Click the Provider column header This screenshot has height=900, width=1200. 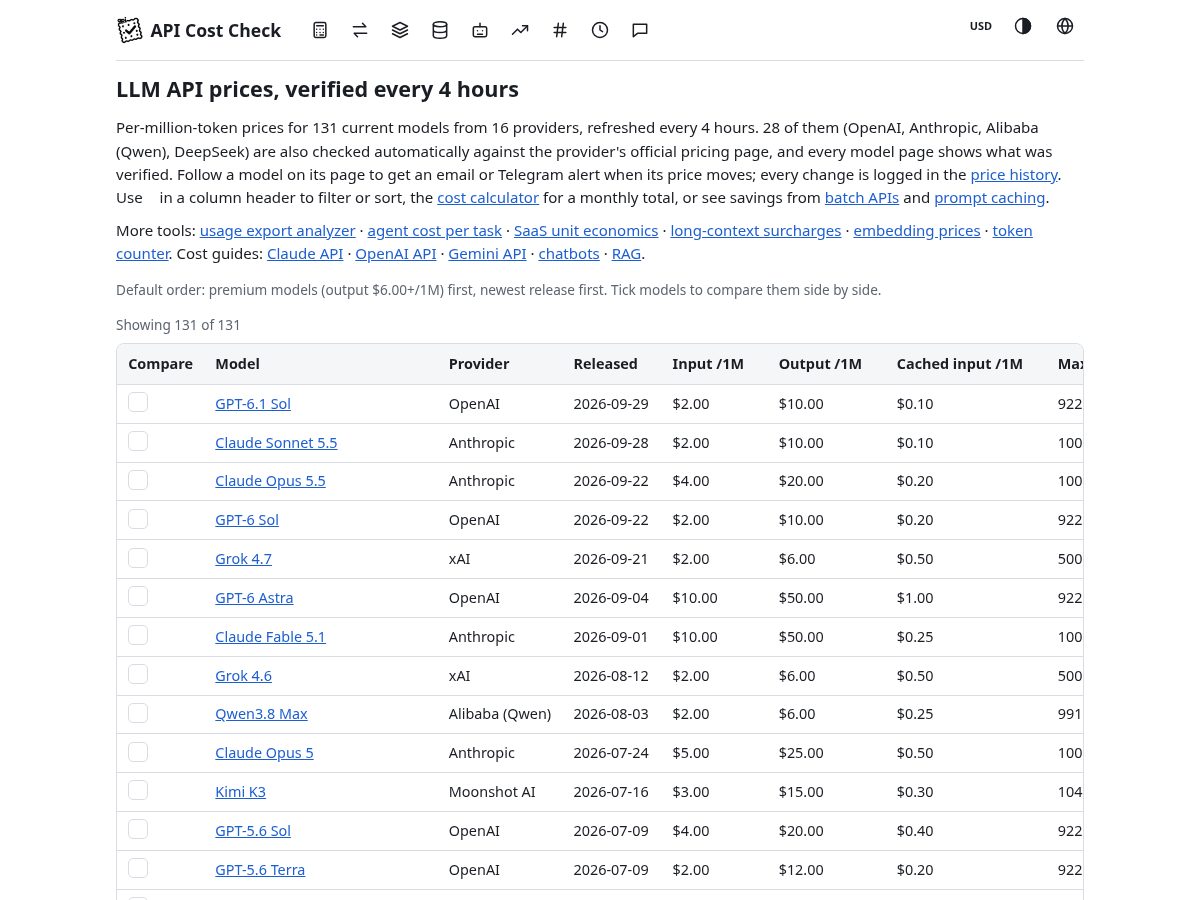[x=479, y=364]
